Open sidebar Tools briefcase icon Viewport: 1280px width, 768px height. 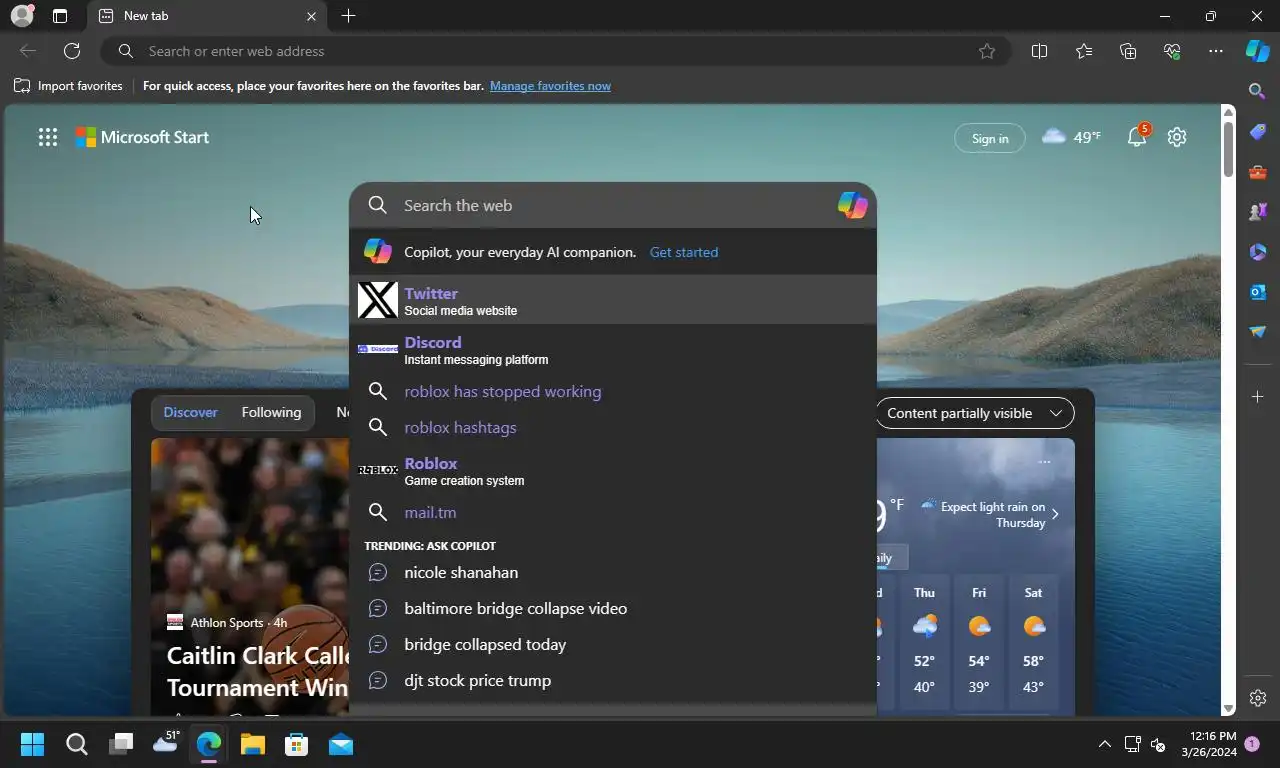[1258, 172]
